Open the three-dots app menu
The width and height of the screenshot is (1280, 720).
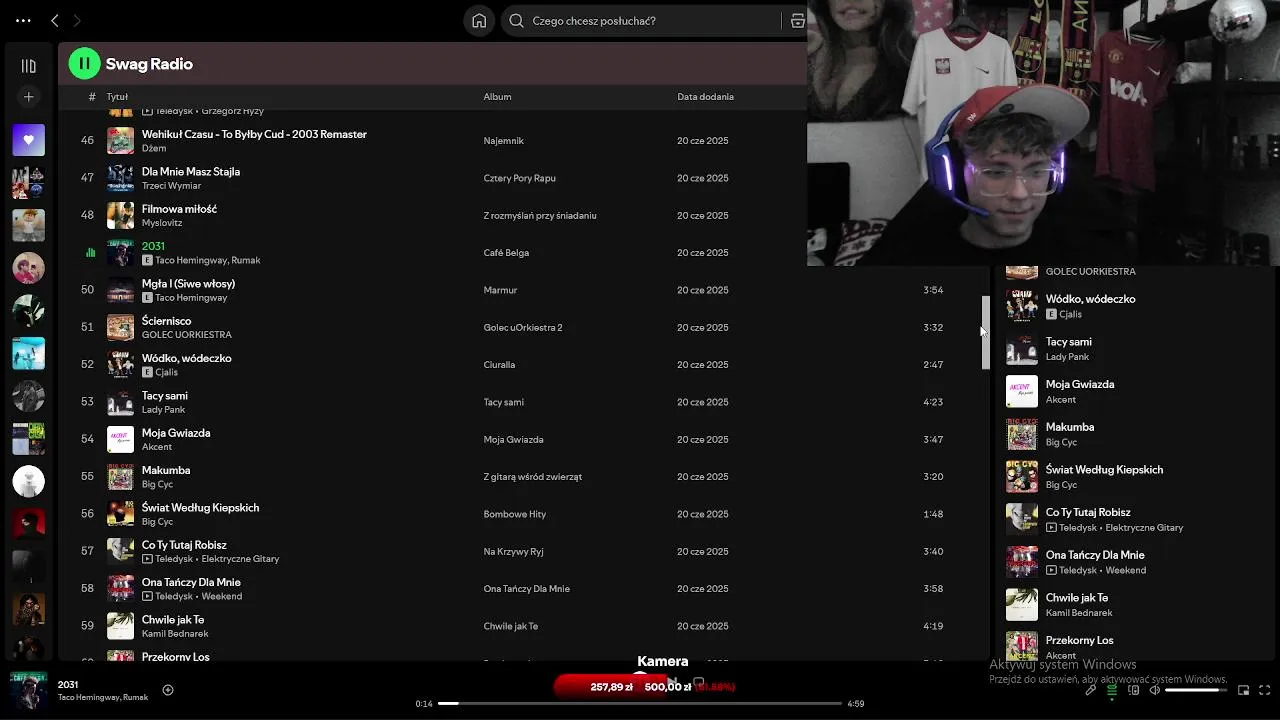pos(23,20)
